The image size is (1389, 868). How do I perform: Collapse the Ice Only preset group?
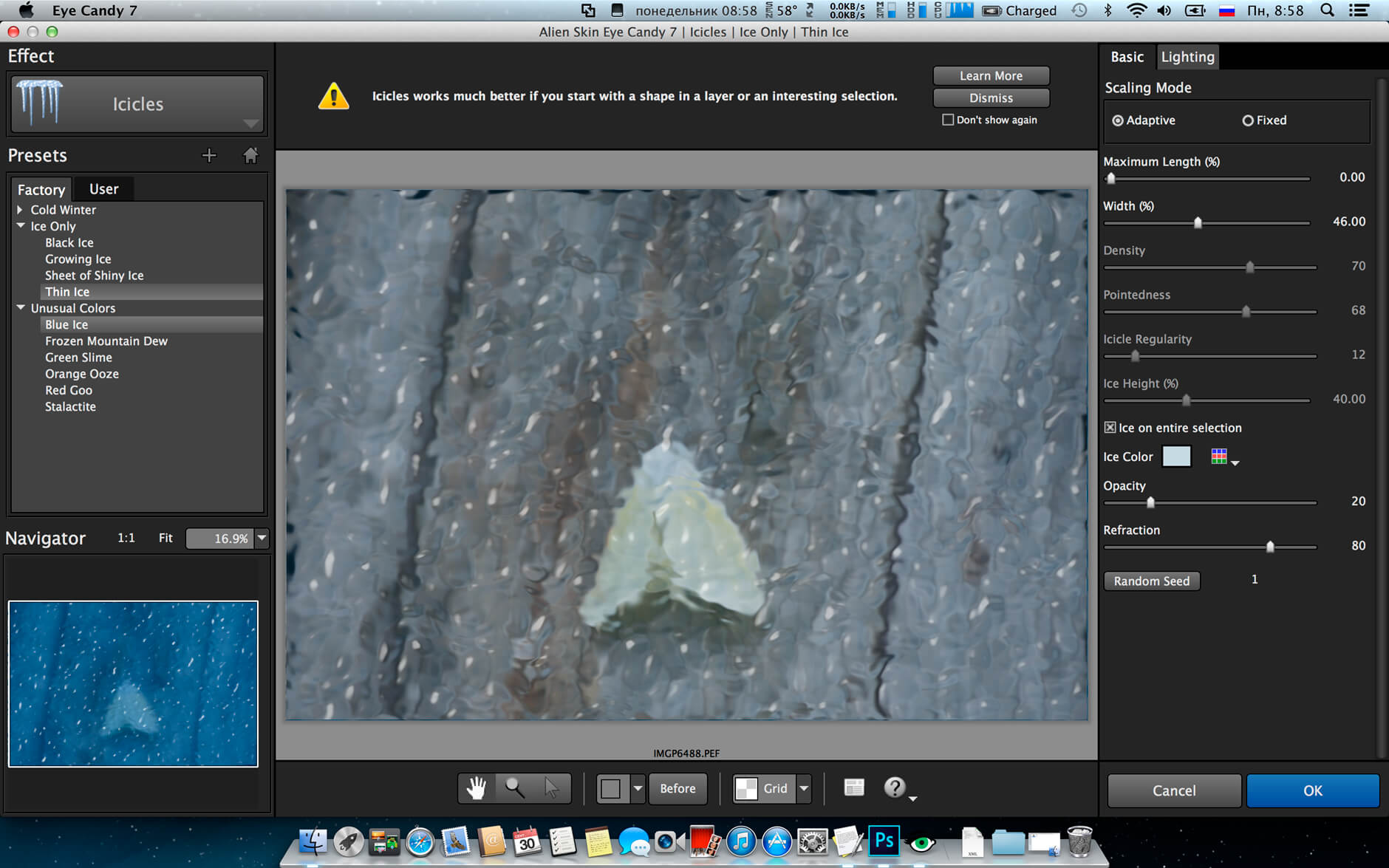tap(21, 225)
